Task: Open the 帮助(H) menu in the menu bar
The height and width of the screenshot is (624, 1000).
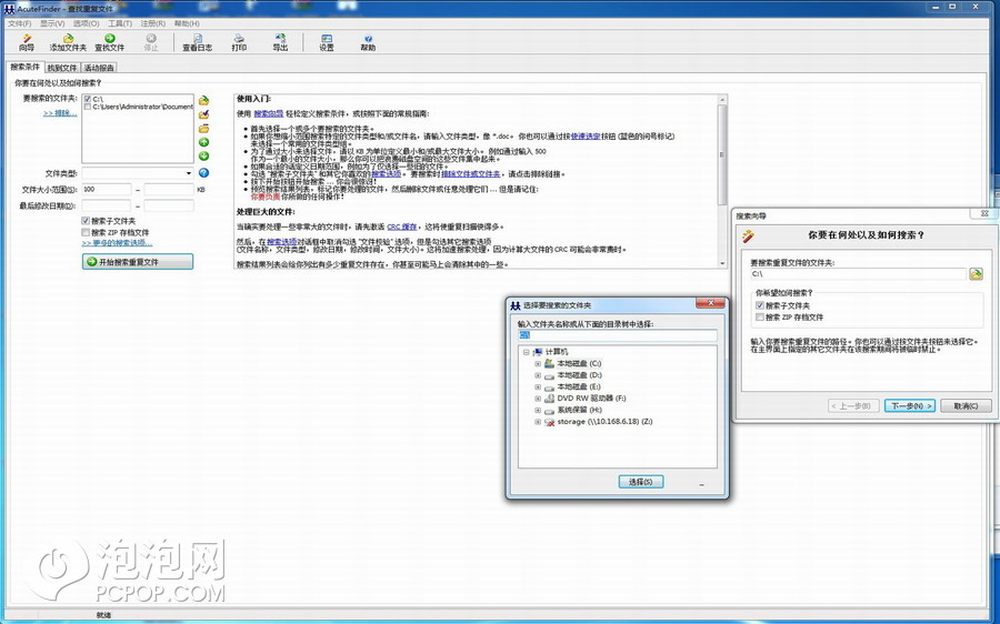Action: click(x=187, y=24)
